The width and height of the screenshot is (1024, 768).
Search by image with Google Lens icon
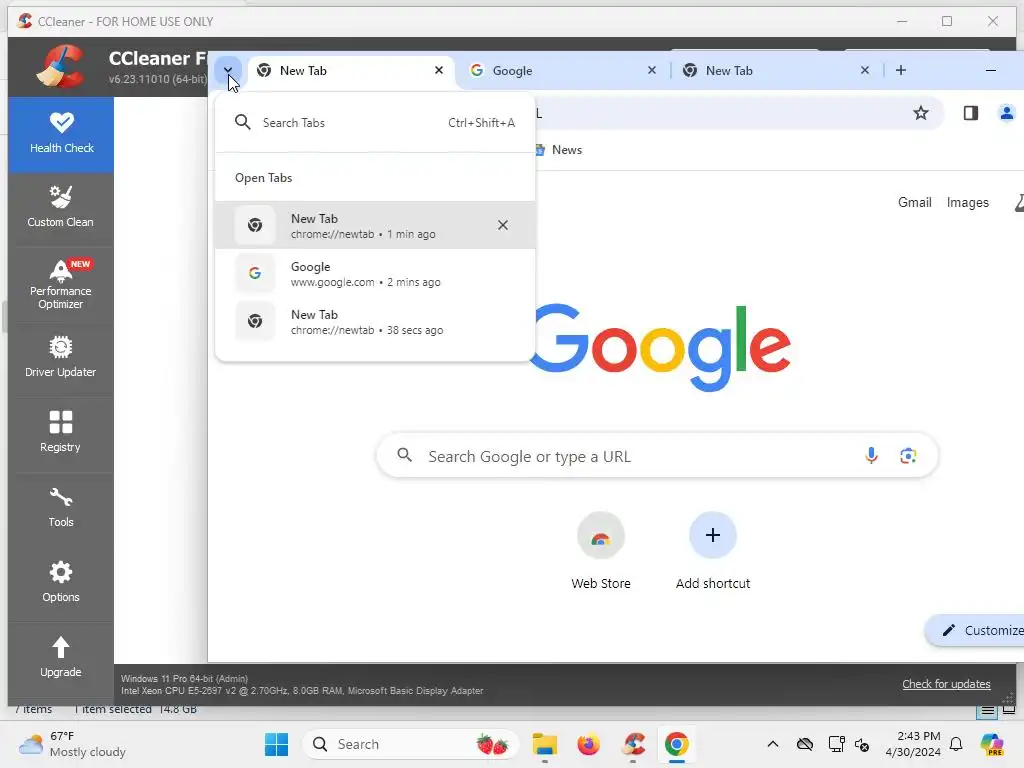(x=908, y=455)
